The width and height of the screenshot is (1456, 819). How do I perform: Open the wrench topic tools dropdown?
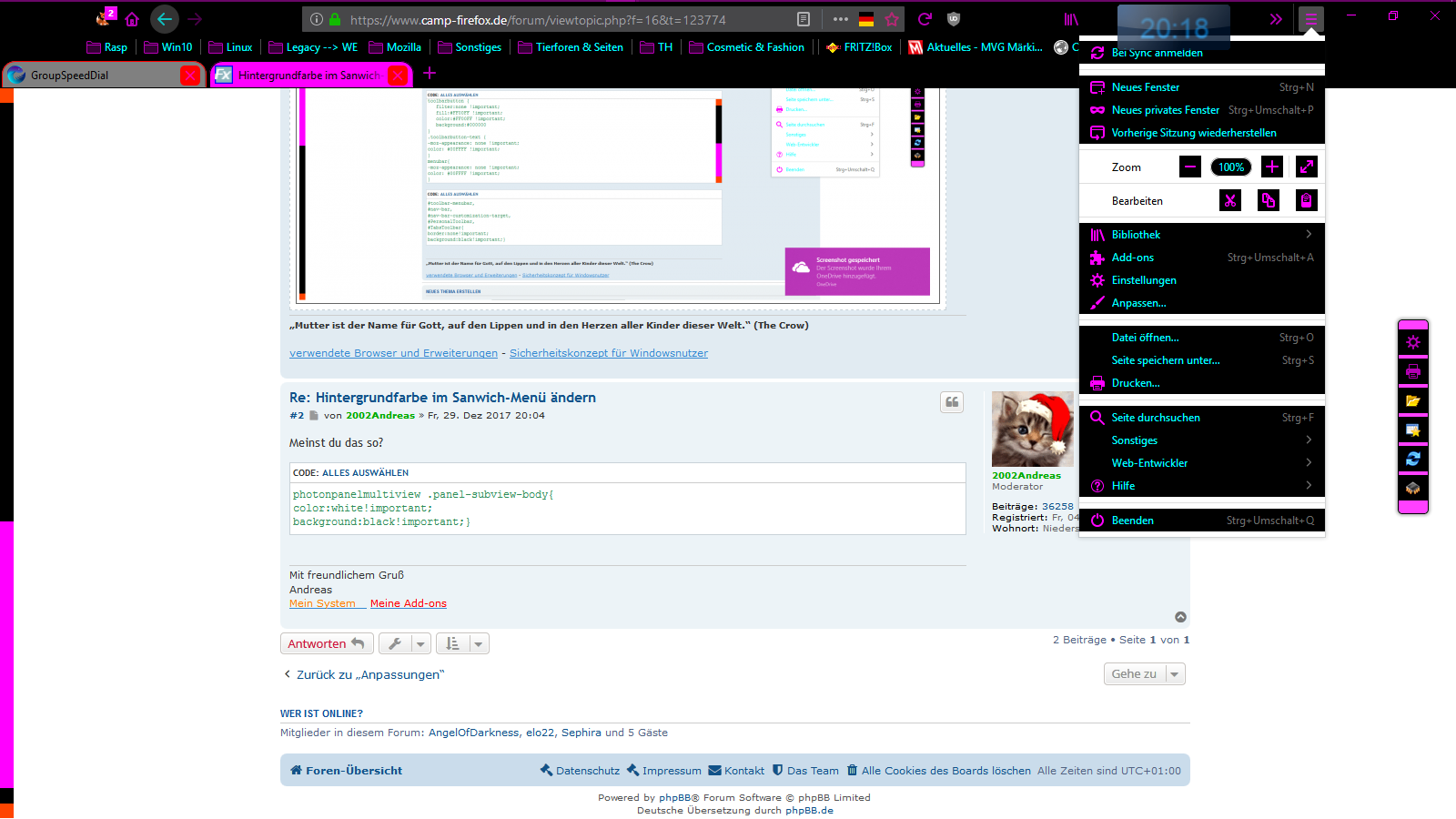tap(404, 644)
